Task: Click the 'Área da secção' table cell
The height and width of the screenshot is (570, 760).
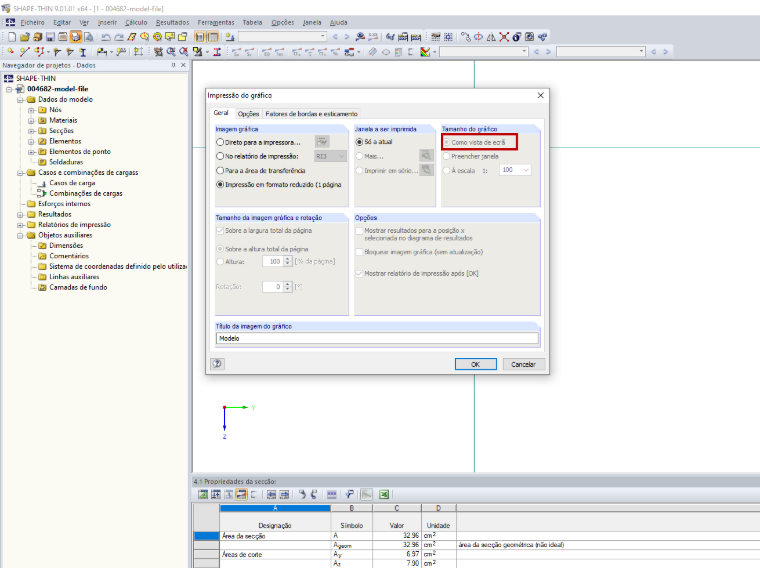Action: [x=275, y=536]
